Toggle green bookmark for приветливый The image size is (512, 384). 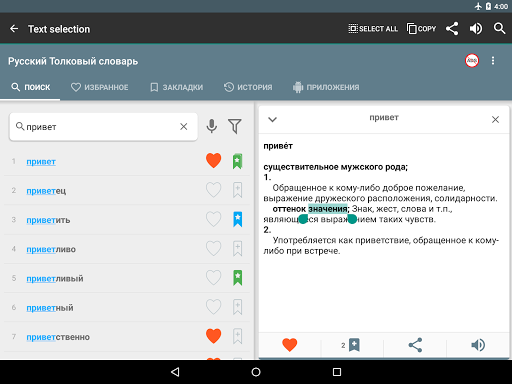click(237, 278)
